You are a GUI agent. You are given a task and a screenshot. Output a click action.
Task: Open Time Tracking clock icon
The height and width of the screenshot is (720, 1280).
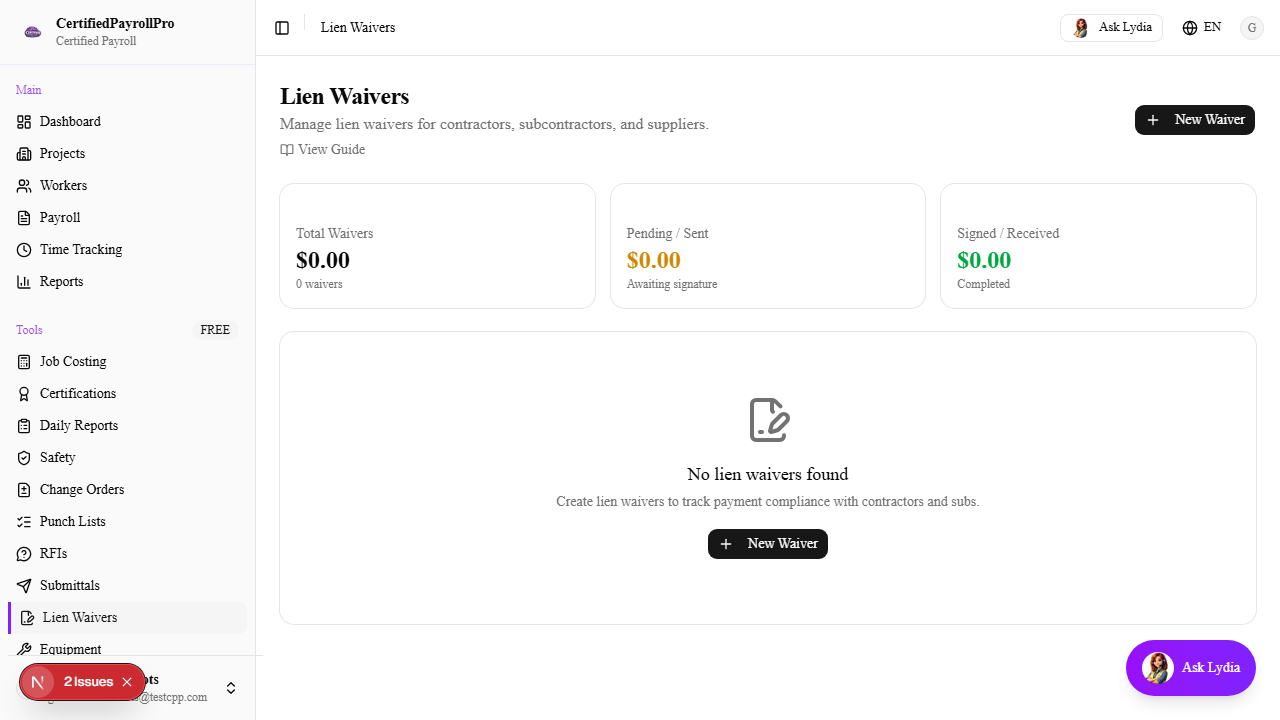click(x=24, y=250)
